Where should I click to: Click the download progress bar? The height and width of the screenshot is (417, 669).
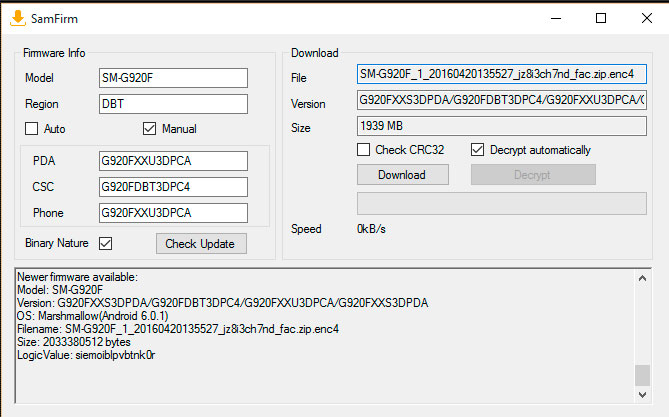click(501, 203)
